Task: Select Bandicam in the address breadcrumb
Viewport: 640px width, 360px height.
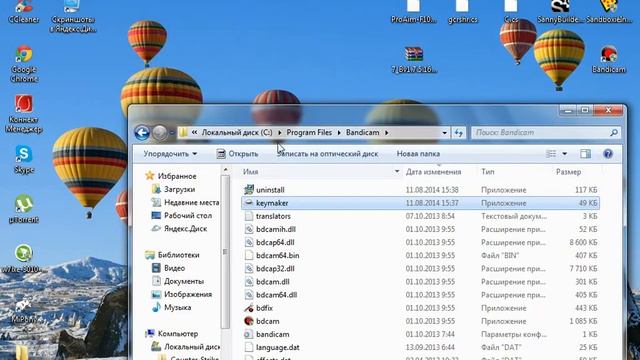Action: [x=362, y=133]
